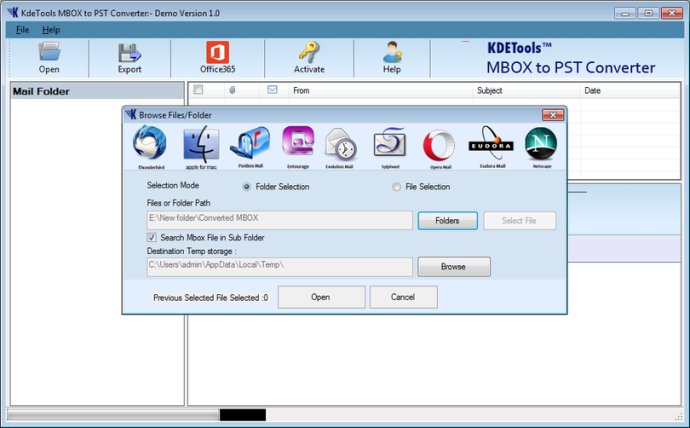
Task: Open the Help toolbar icon
Action: 392,52
